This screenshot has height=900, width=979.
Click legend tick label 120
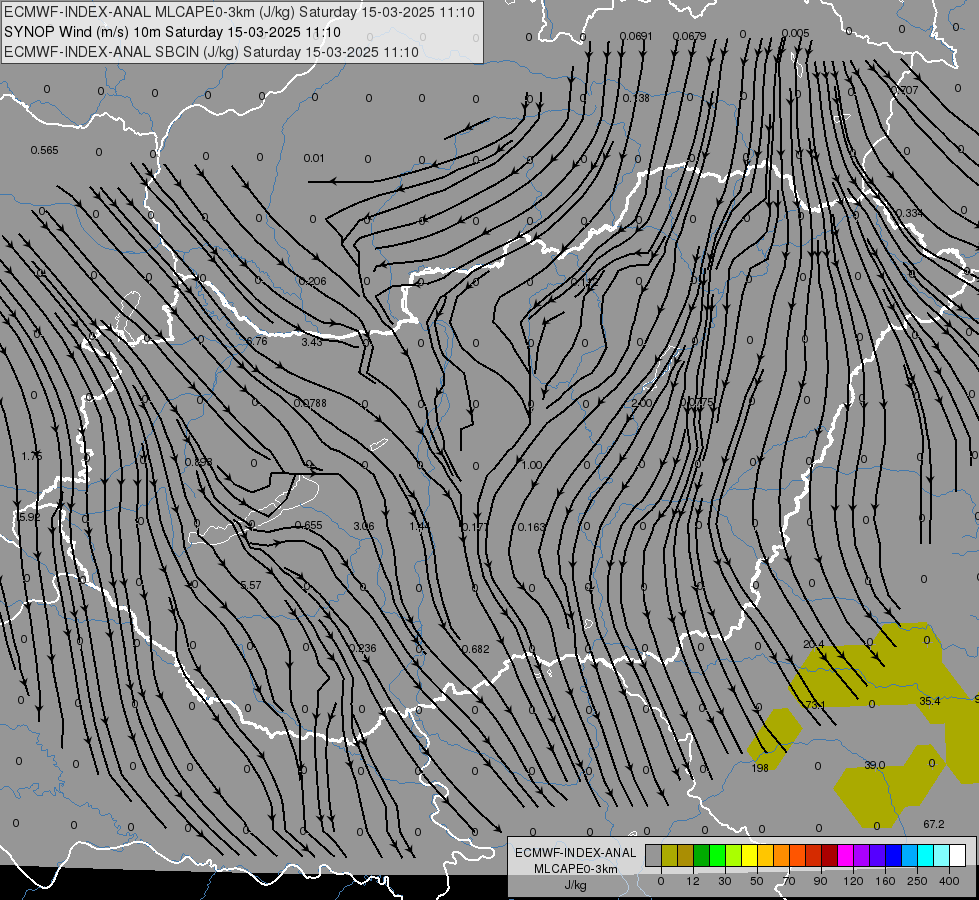click(852, 881)
